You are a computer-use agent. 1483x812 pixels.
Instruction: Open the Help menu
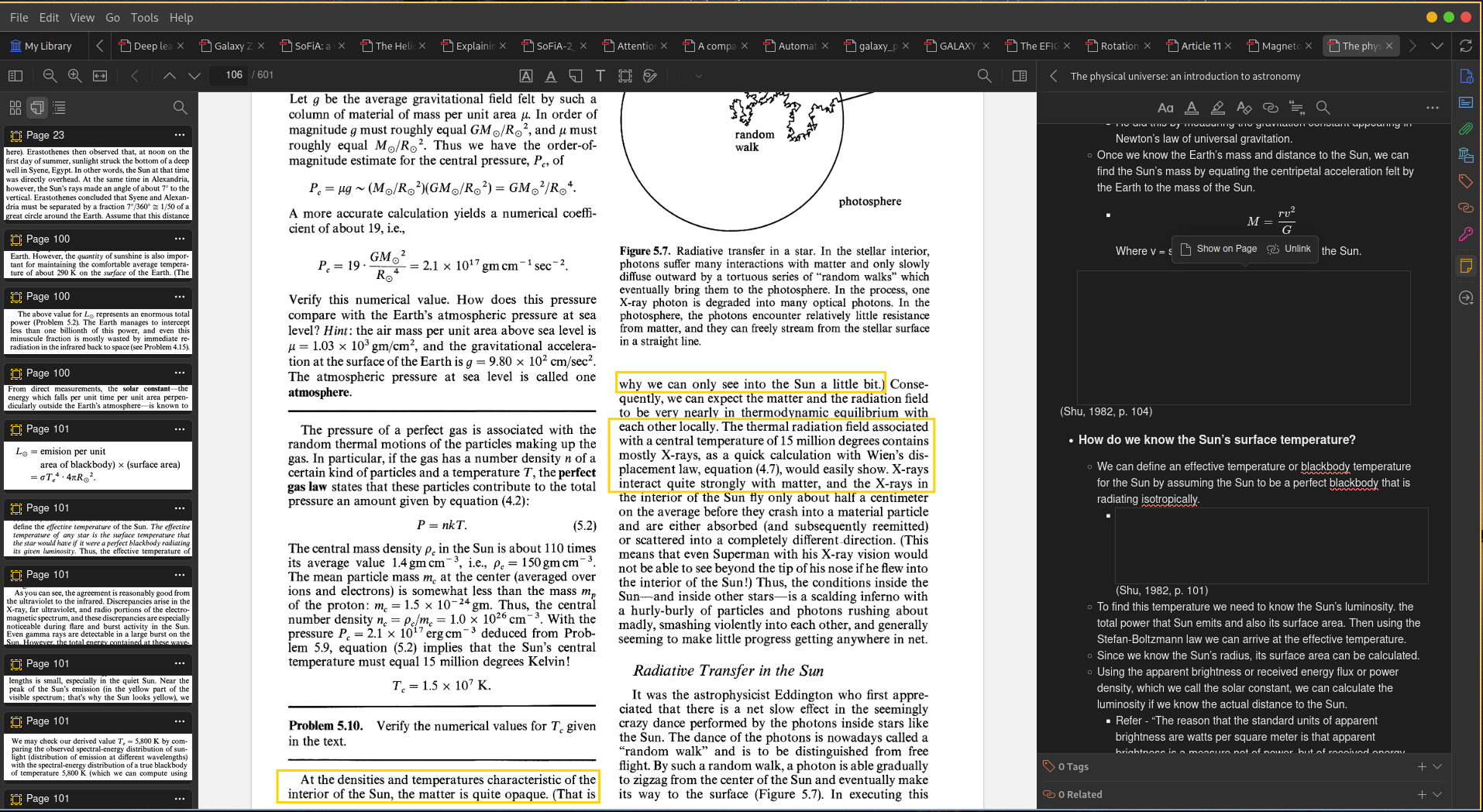[x=181, y=17]
